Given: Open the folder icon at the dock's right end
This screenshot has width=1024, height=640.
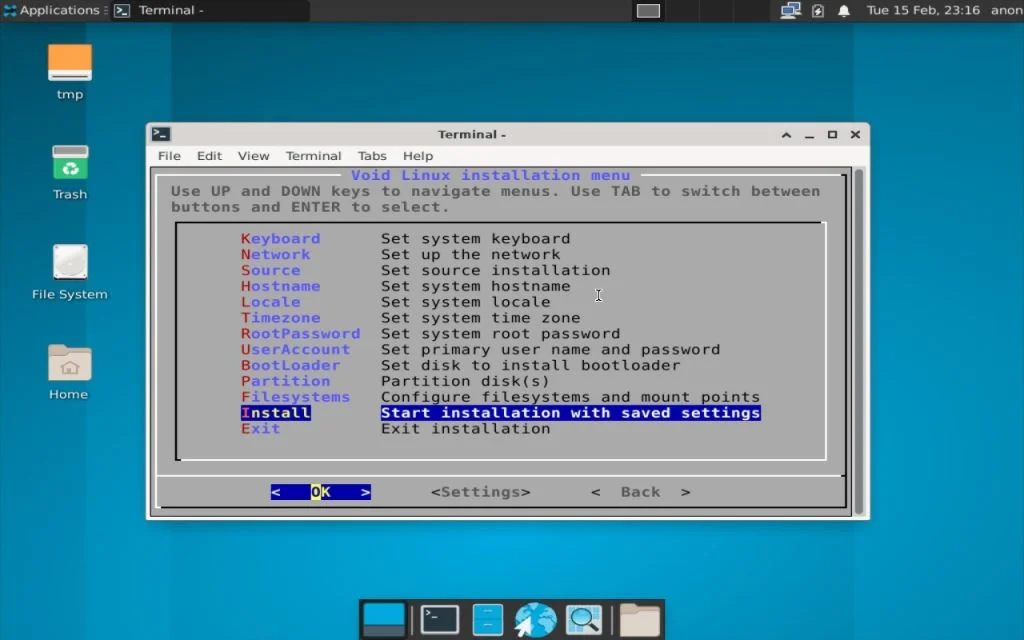Looking at the screenshot, I should click(x=638, y=618).
